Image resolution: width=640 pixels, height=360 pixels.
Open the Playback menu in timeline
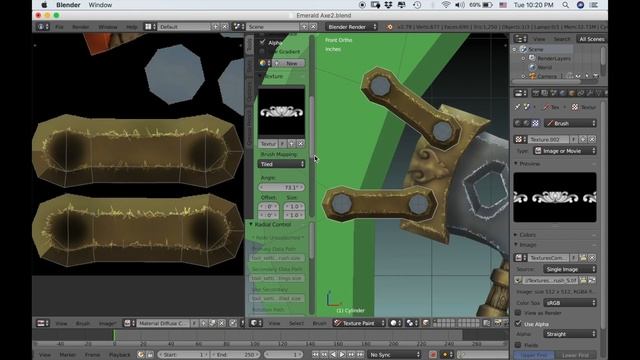click(x=119, y=355)
